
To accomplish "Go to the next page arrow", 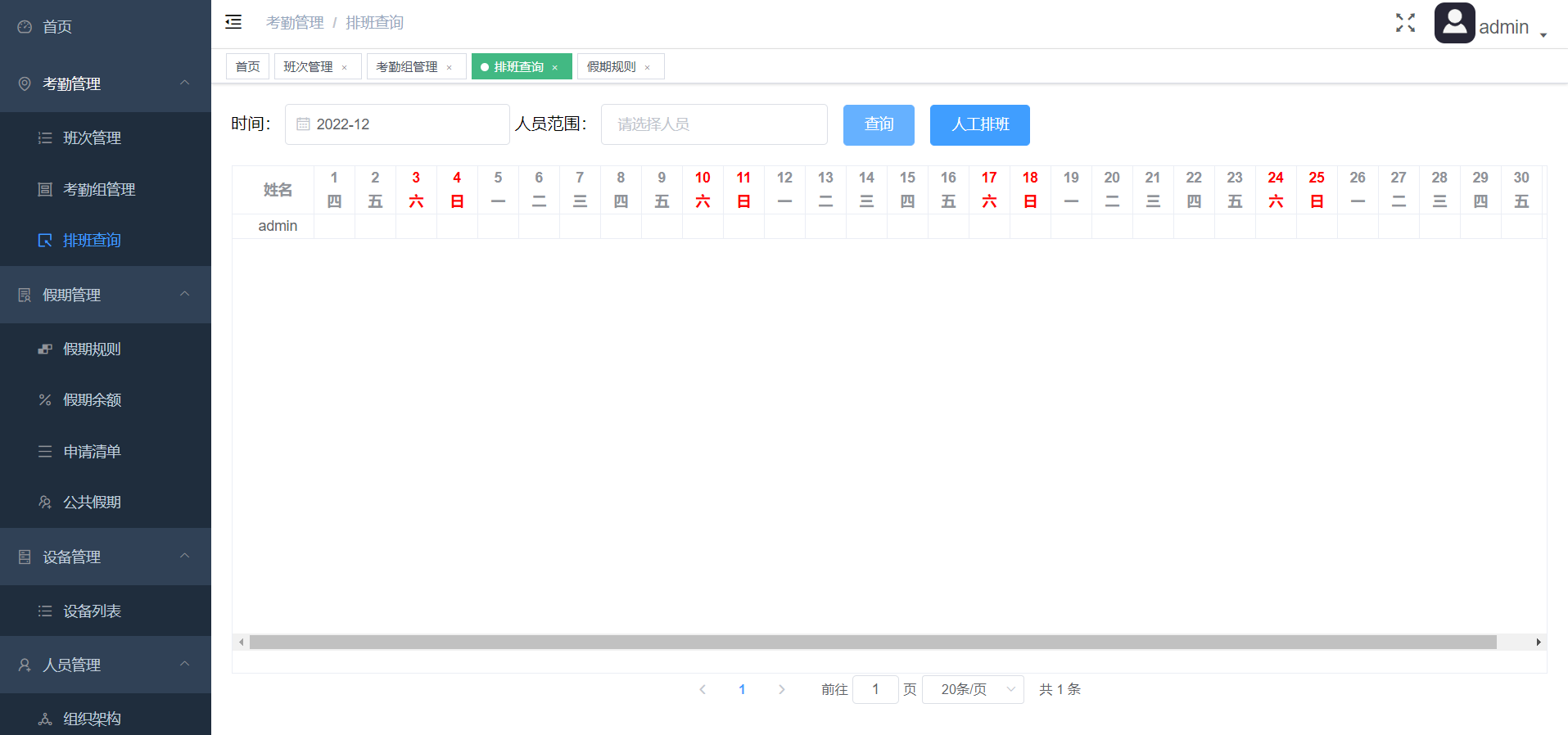I will [782, 689].
